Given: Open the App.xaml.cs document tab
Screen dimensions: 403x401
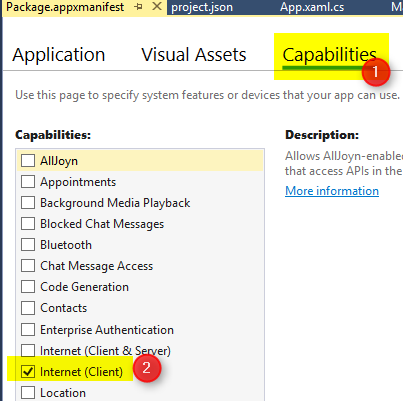Looking at the screenshot, I should [x=312, y=7].
